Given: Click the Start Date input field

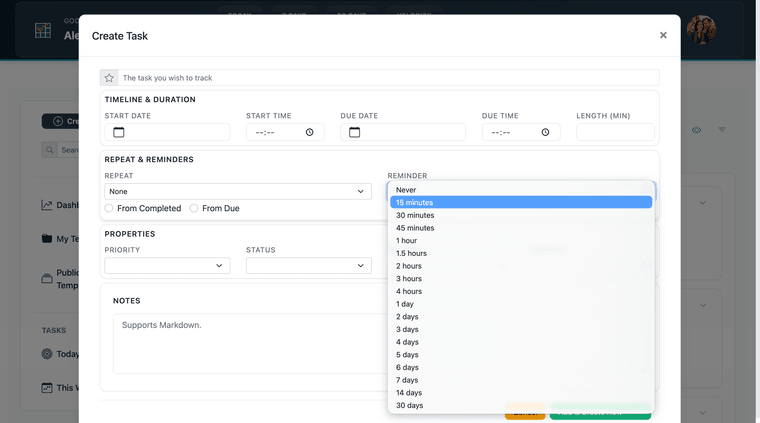Looking at the screenshot, I should tap(167, 132).
